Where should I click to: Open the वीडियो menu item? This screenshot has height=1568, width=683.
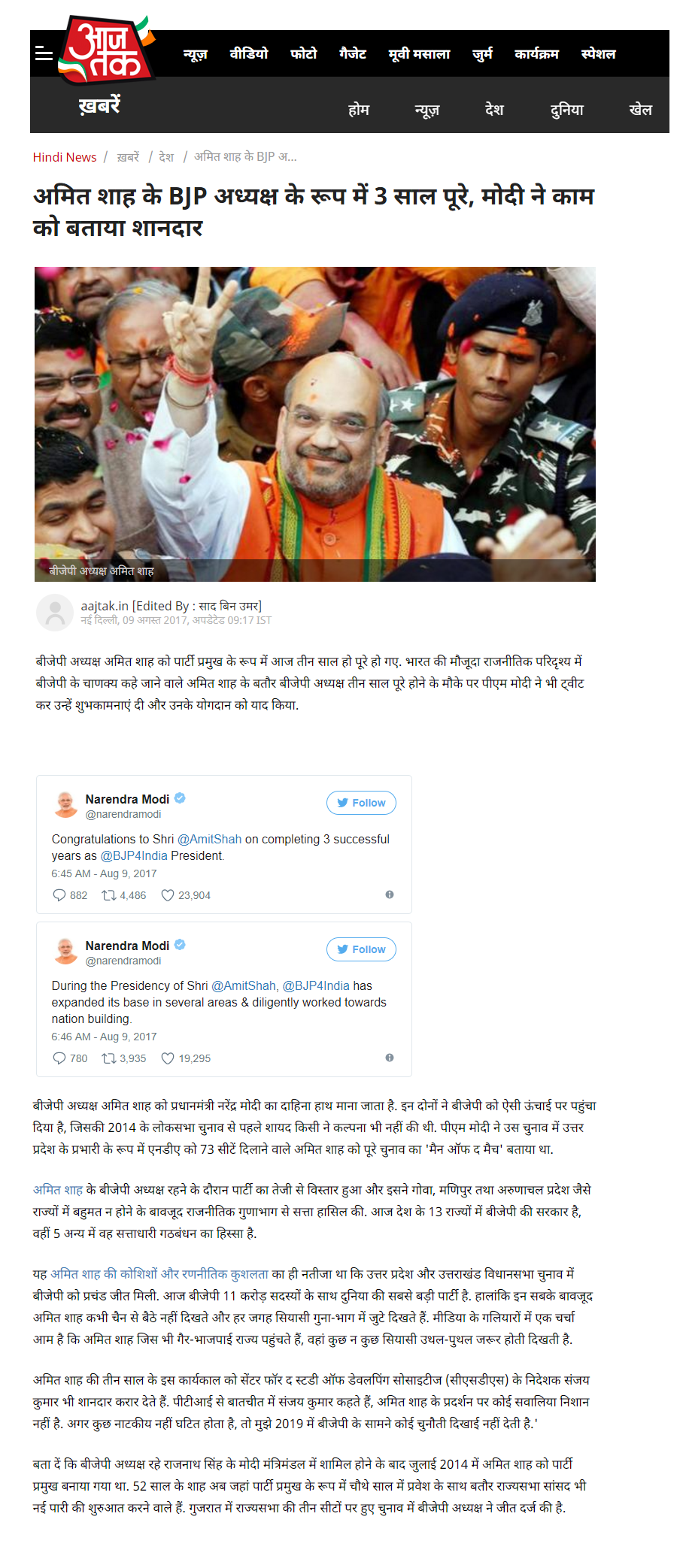tap(249, 53)
